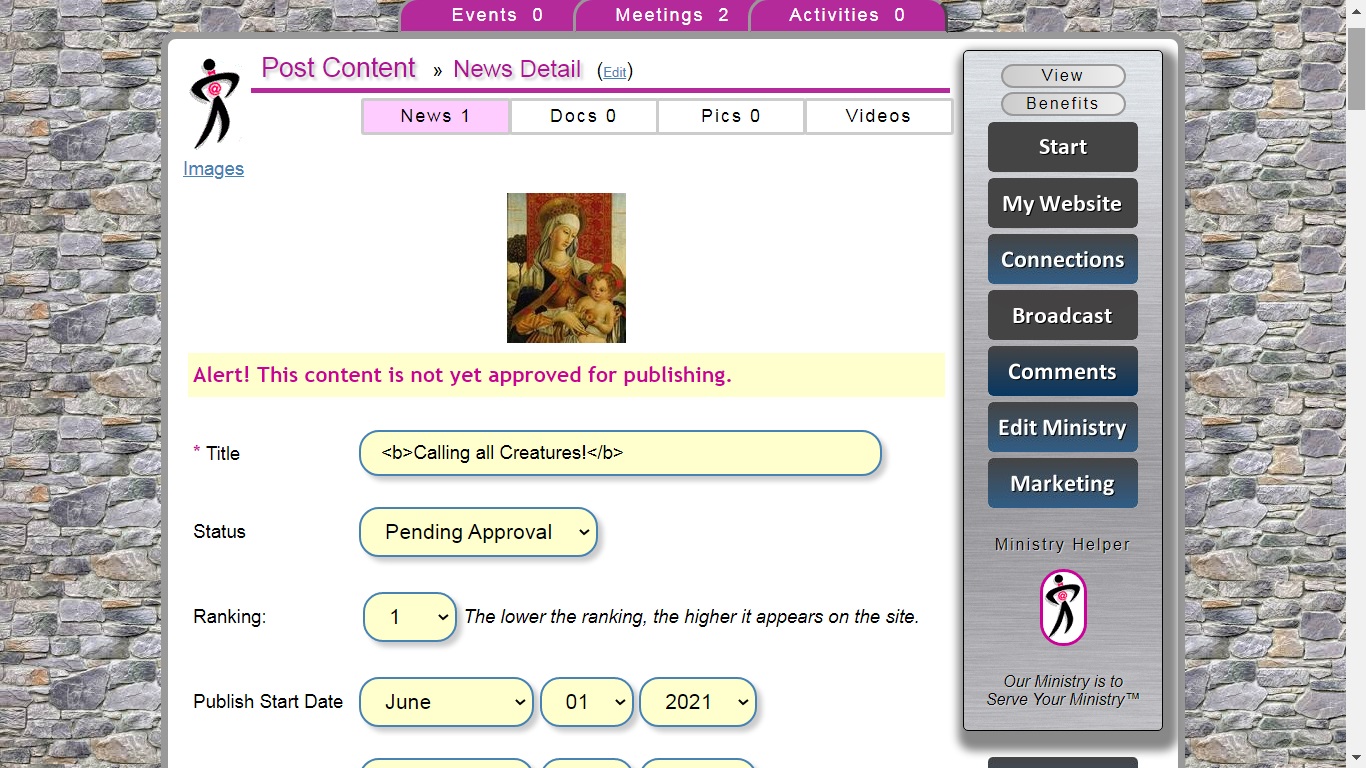Open the Status dropdown showing Pending Approval
1366x768 pixels.
point(478,532)
